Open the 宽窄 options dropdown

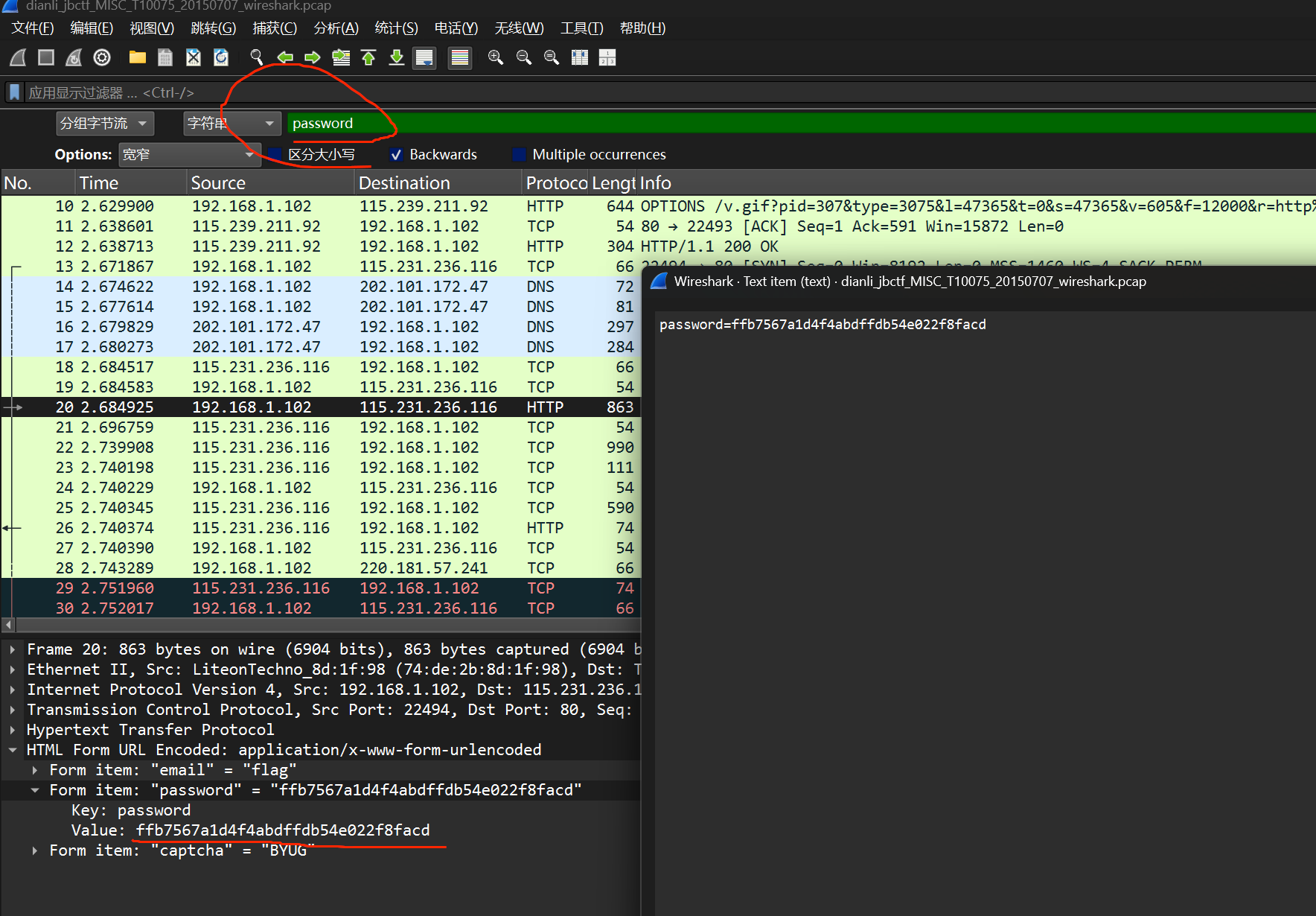tap(189, 155)
